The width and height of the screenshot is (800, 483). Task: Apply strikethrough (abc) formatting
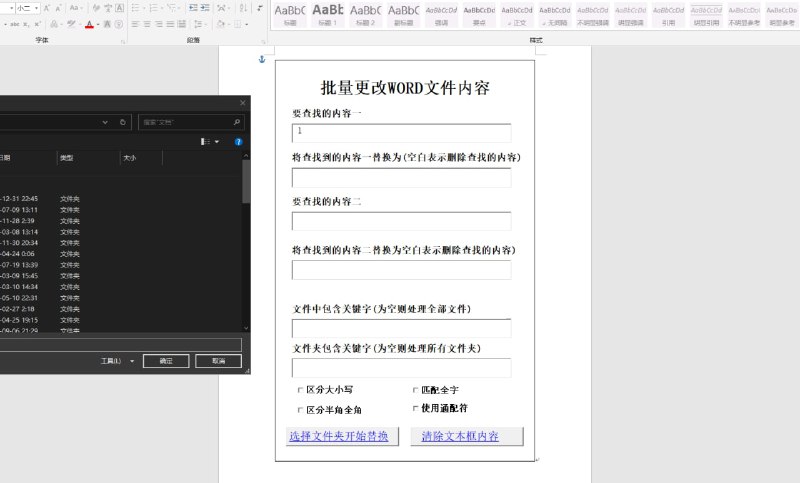(x=15, y=24)
